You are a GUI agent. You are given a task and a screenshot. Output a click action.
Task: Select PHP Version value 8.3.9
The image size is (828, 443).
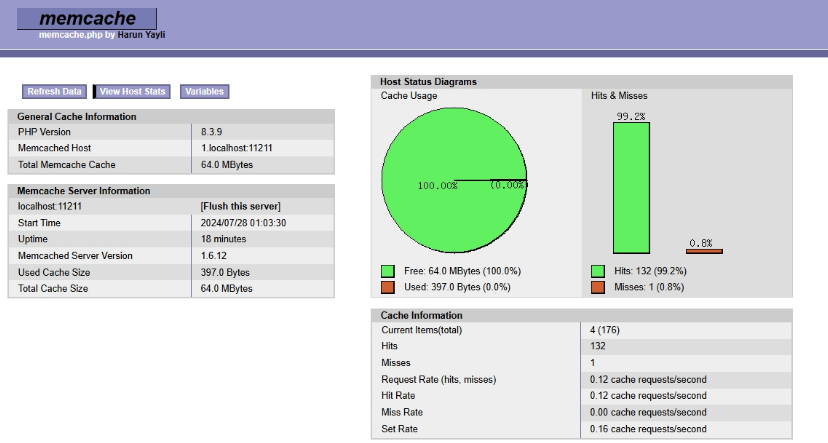coord(211,132)
